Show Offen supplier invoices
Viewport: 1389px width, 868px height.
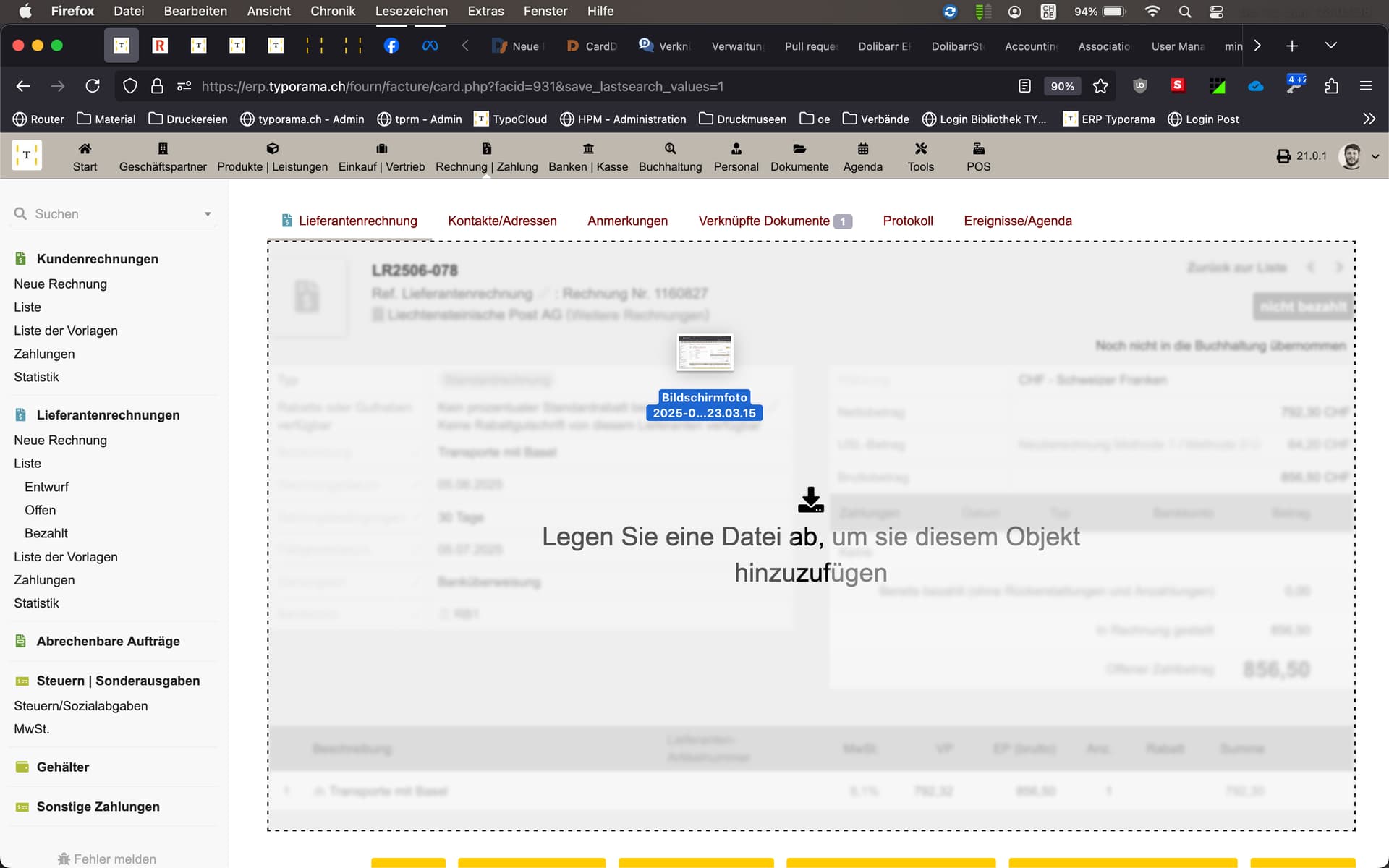coord(40,510)
